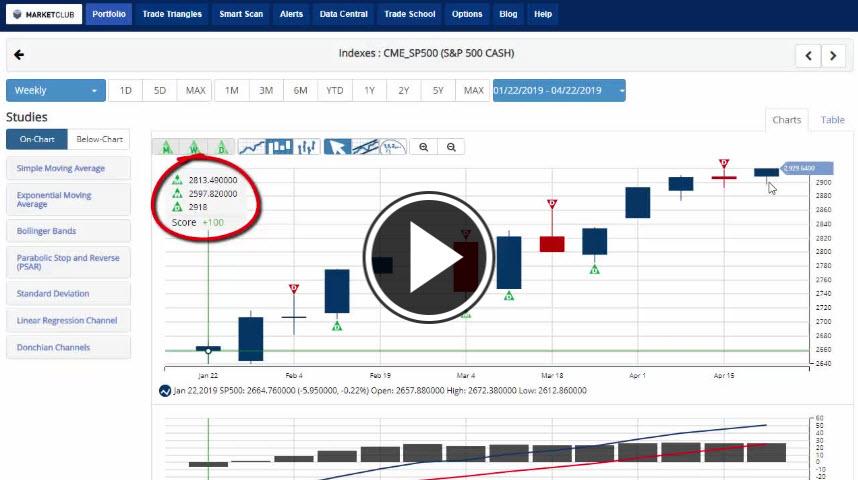Image resolution: width=858 pixels, height=480 pixels.
Task: Open the Table tab
Action: (832, 120)
